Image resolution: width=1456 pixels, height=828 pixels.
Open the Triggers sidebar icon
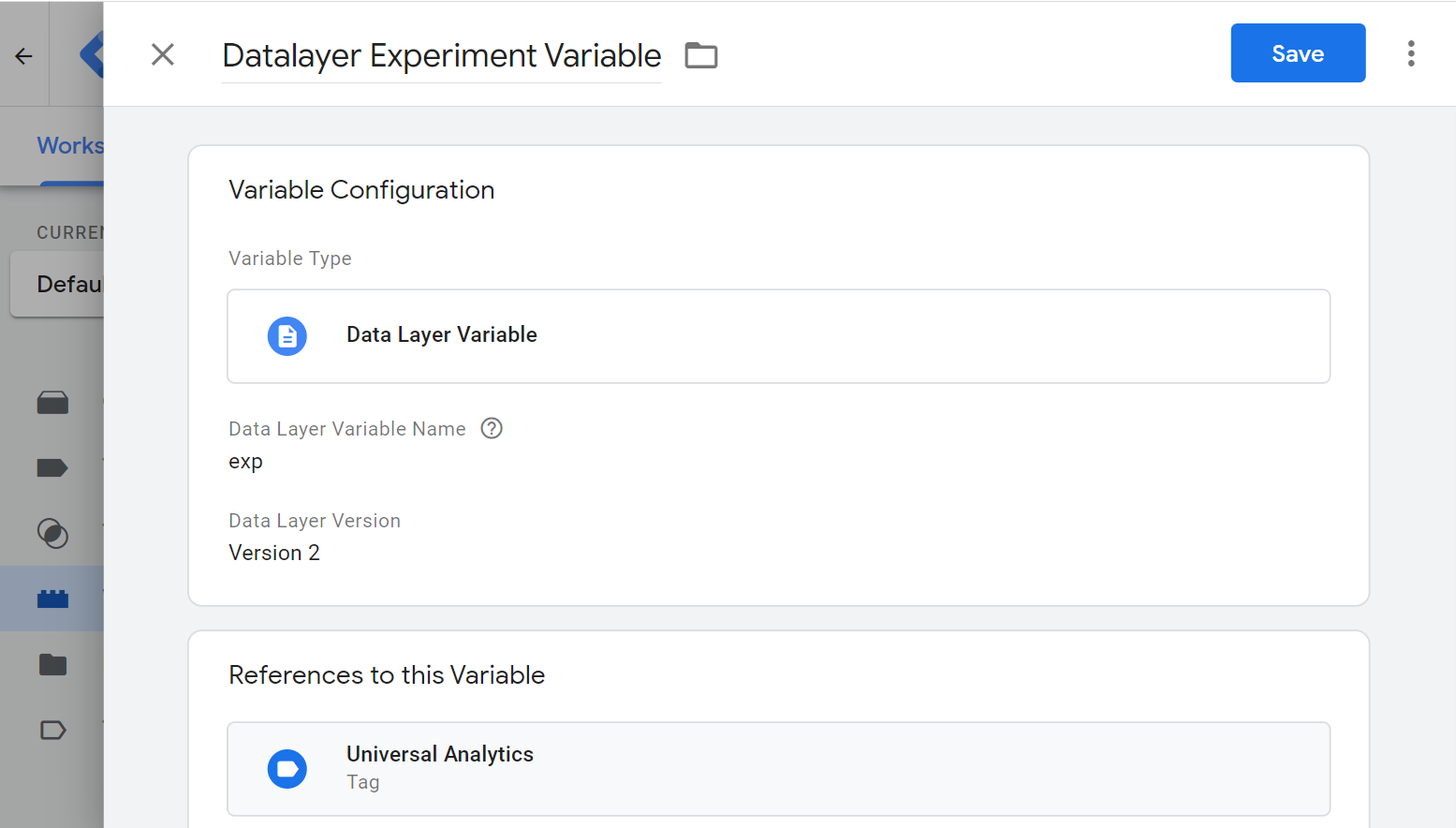tap(52, 533)
